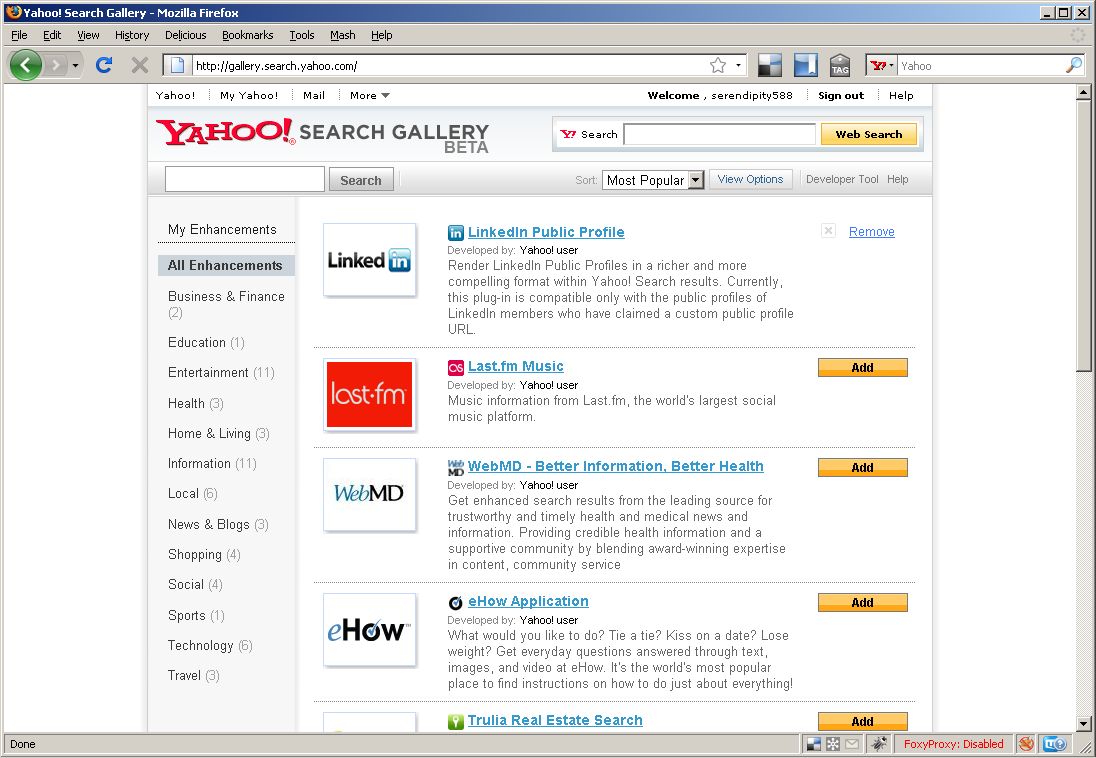Click the page icon in the address bar

pyautogui.click(x=178, y=65)
